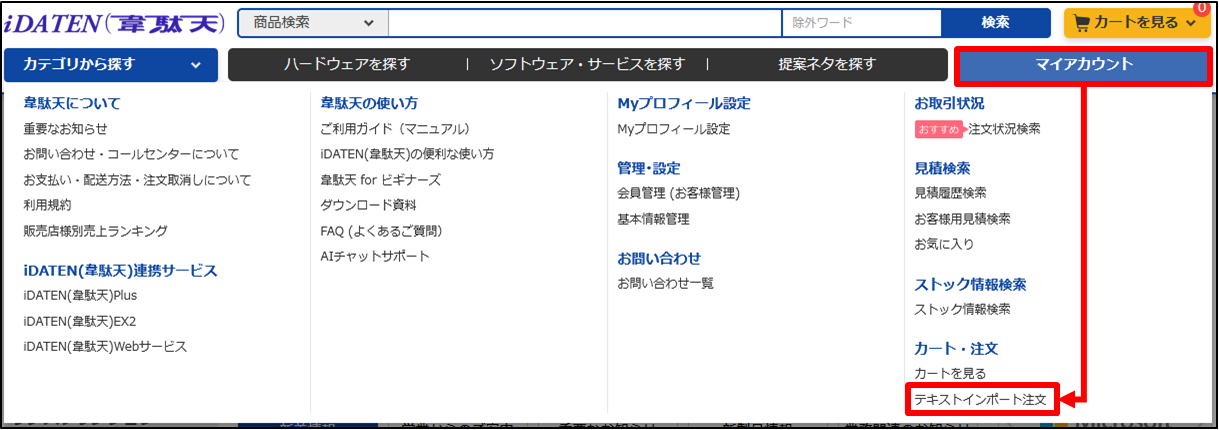This screenshot has height=430, width=1219.
Task: Click the main product search text field
Action: click(x=584, y=23)
